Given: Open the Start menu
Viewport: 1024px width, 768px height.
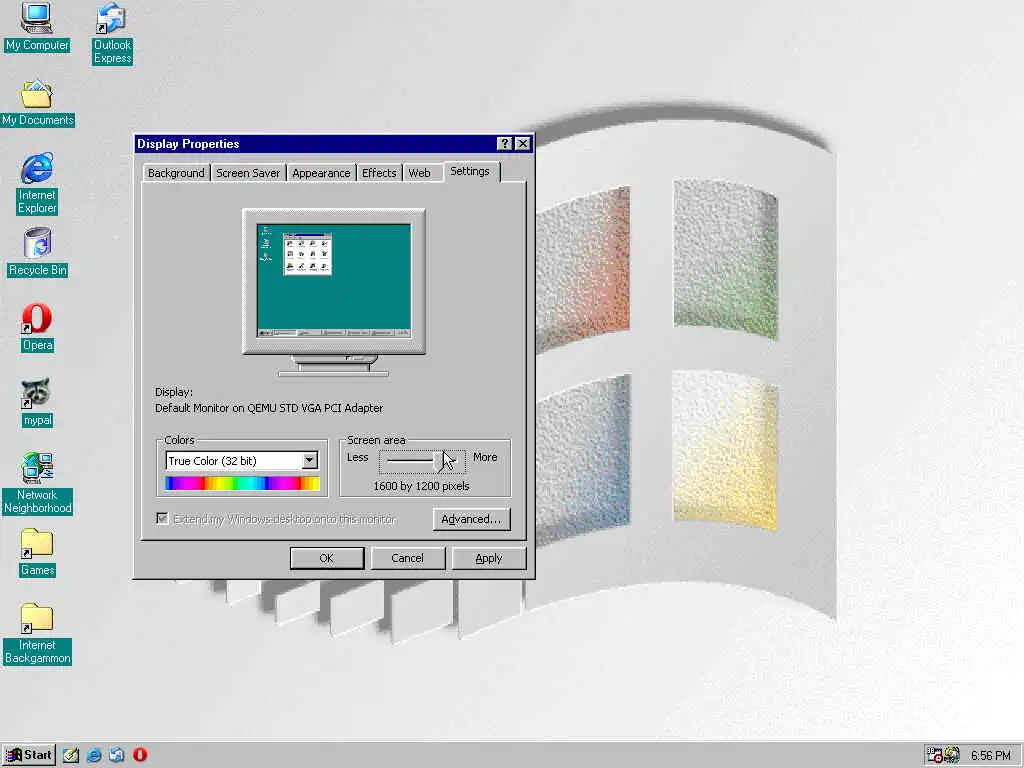Looking at the screenshot, I should [29, 755].
